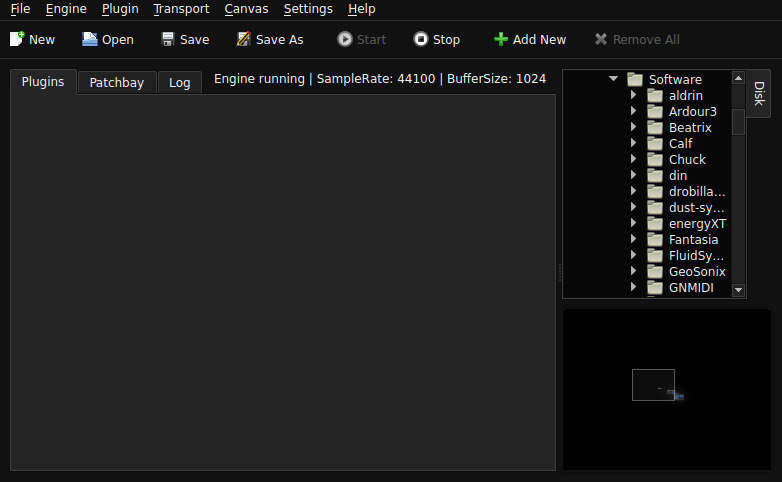Click the green Add New plus icon

coord(501,39)
